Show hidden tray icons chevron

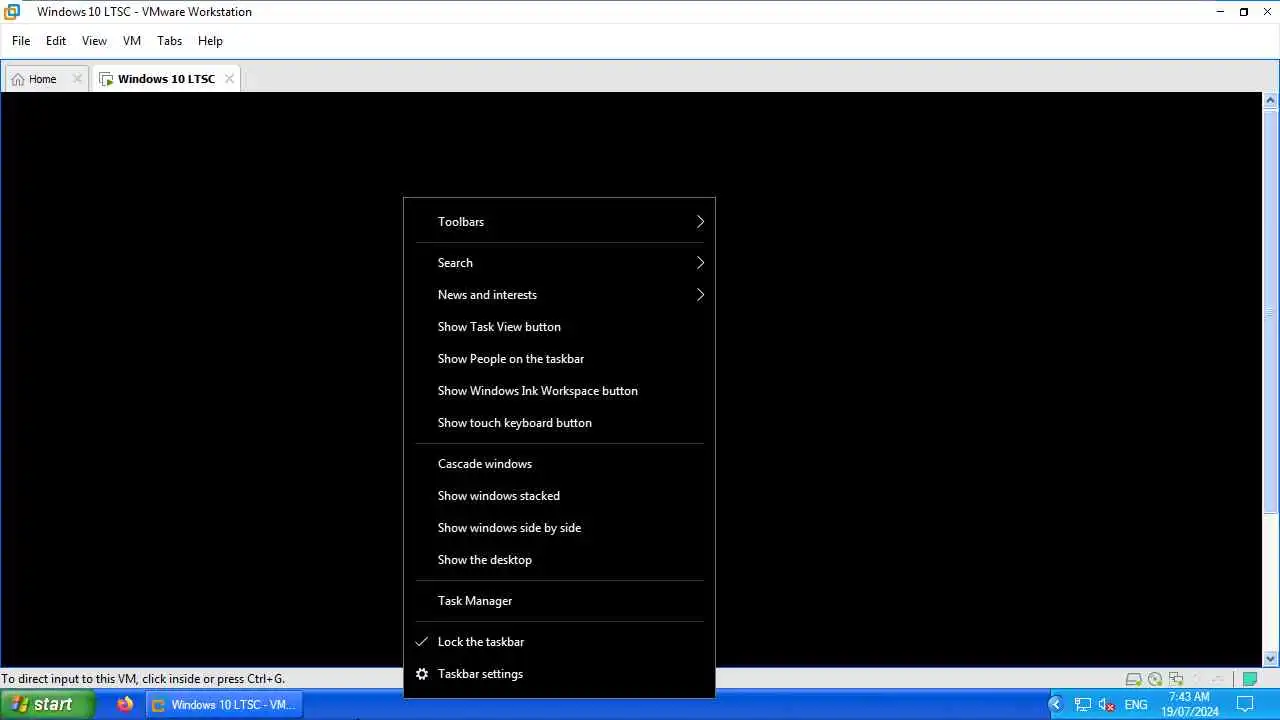tap(1056, 704)
